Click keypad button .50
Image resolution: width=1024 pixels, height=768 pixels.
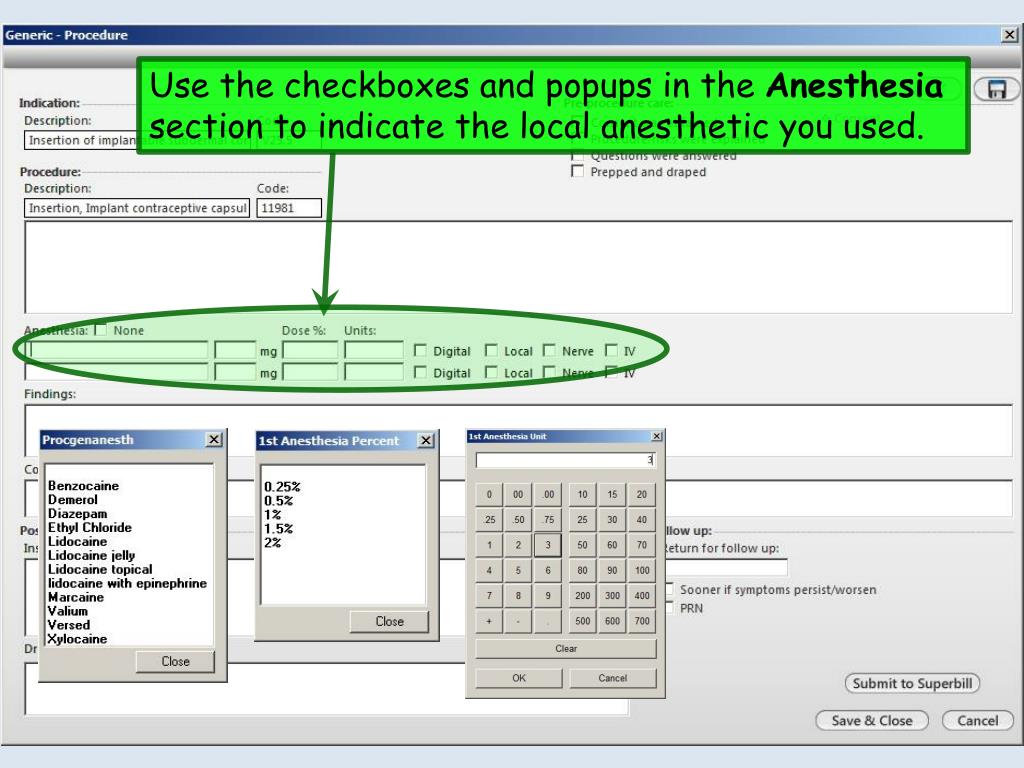point(518,520)
